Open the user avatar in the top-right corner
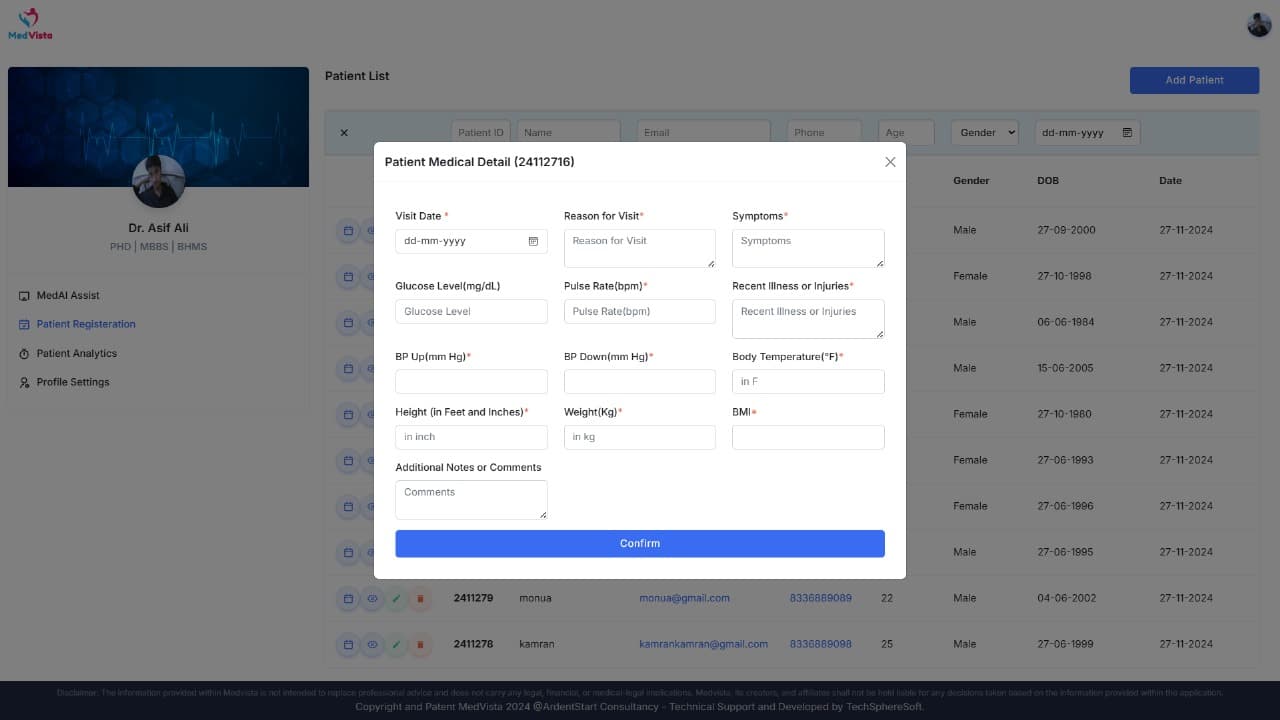The height and width of the screenshot is (720, 1280). [1259, 25]
